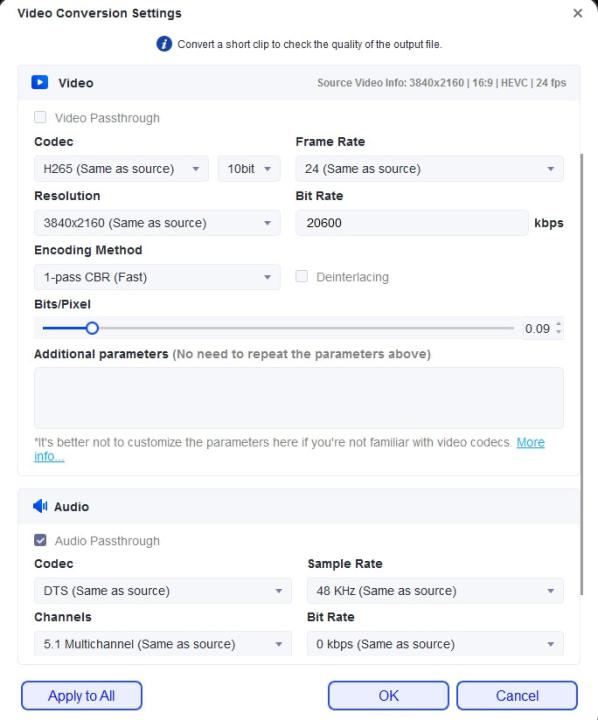
Task: Toggle the Deinterlacing checkbox
Action: [x=302, y=276]
